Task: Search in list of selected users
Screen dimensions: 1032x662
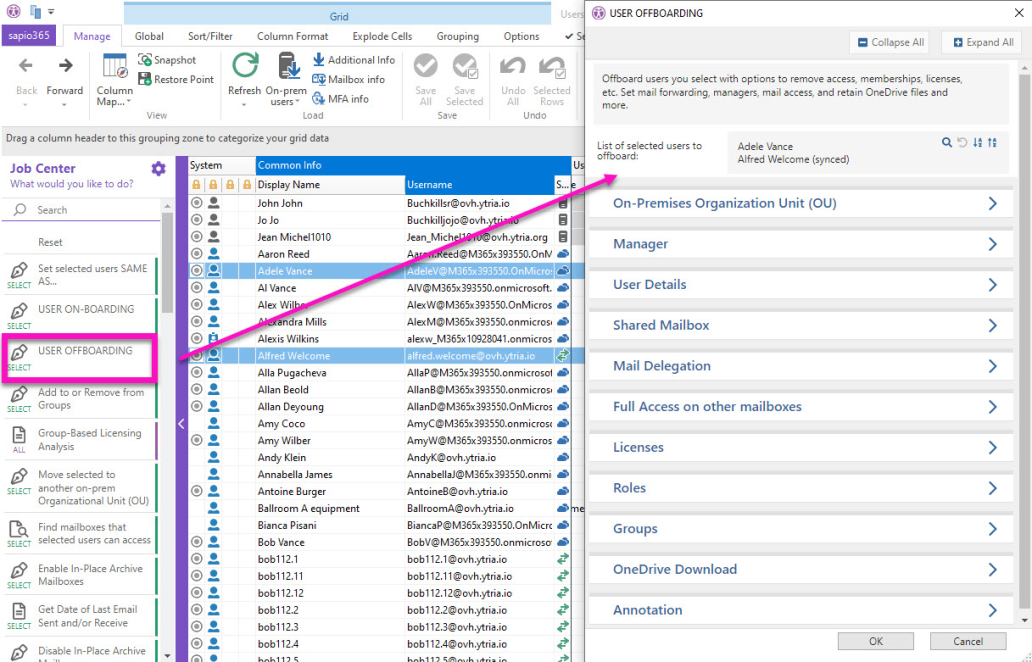Action: 946,142
